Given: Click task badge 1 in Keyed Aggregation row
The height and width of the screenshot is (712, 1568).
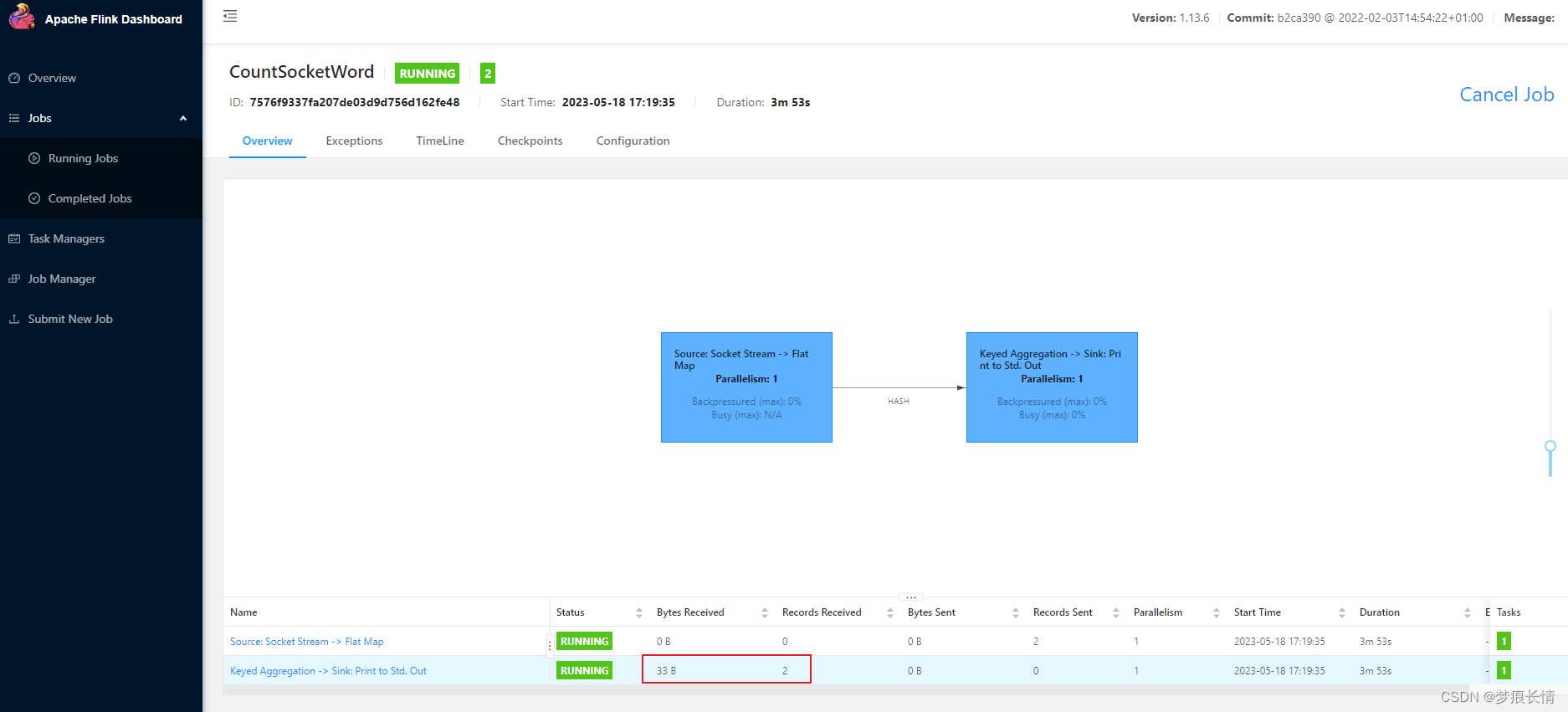Looking at the screenshot, I should [1504, 671].
